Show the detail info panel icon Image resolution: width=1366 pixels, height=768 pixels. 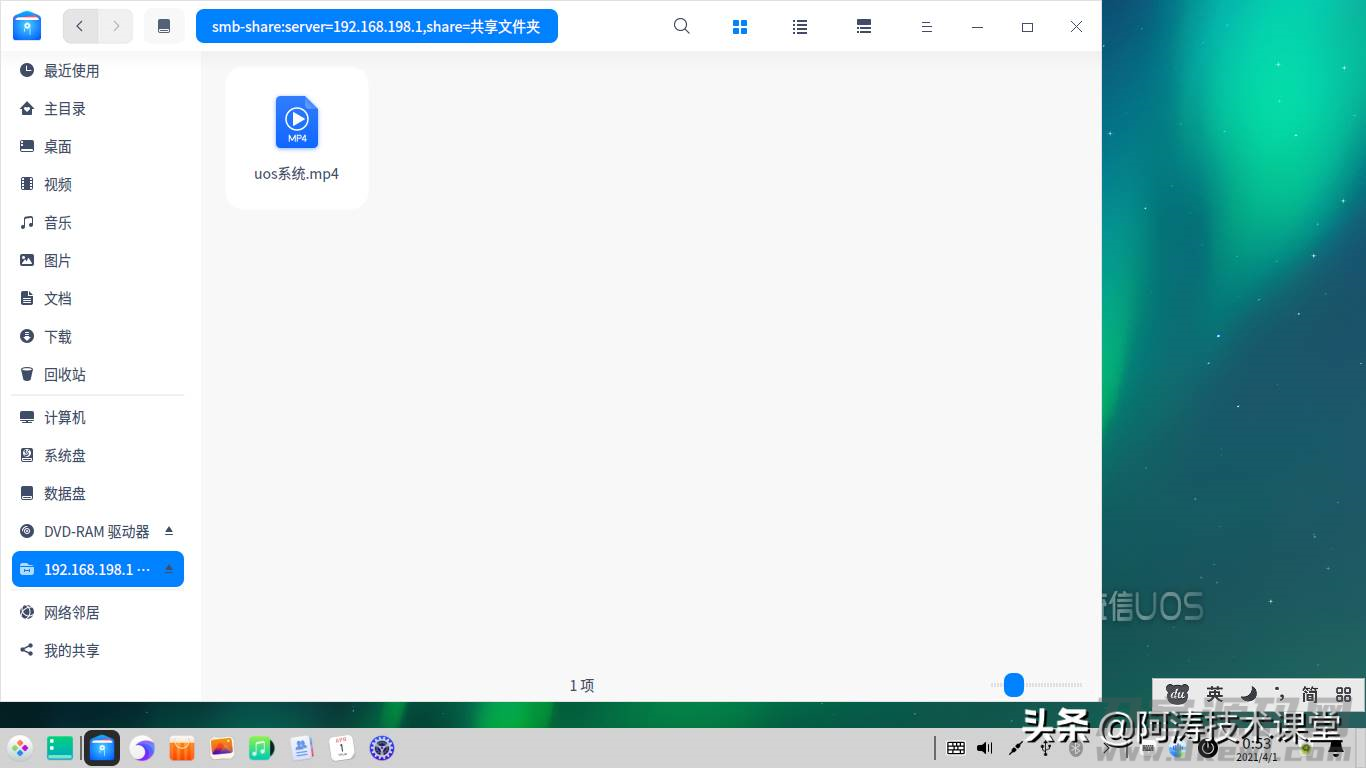pyautogui.click(x=864, y=27)
